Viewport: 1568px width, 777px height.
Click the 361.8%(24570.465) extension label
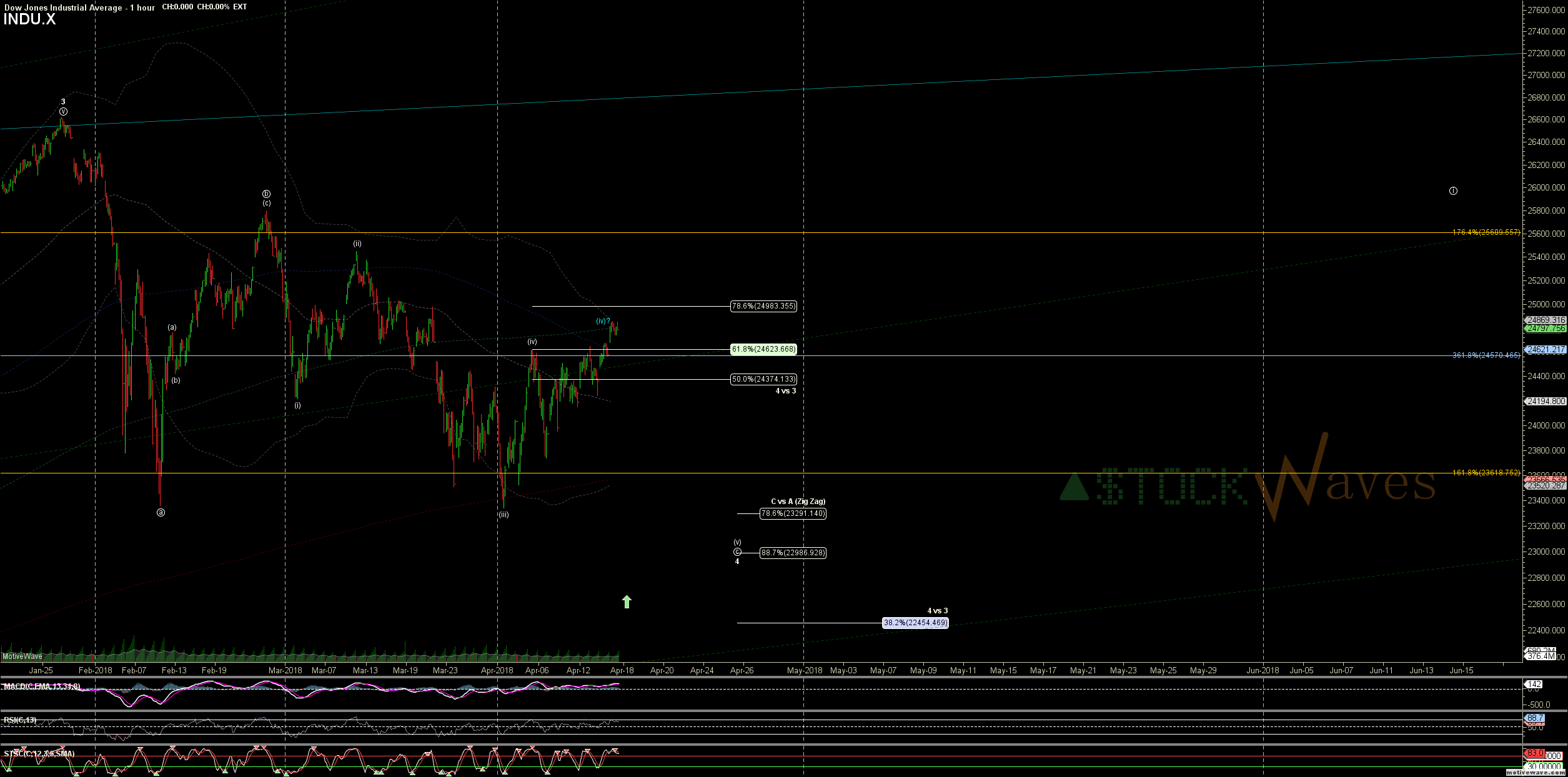pyautogui.click(x=1486, y=355)
